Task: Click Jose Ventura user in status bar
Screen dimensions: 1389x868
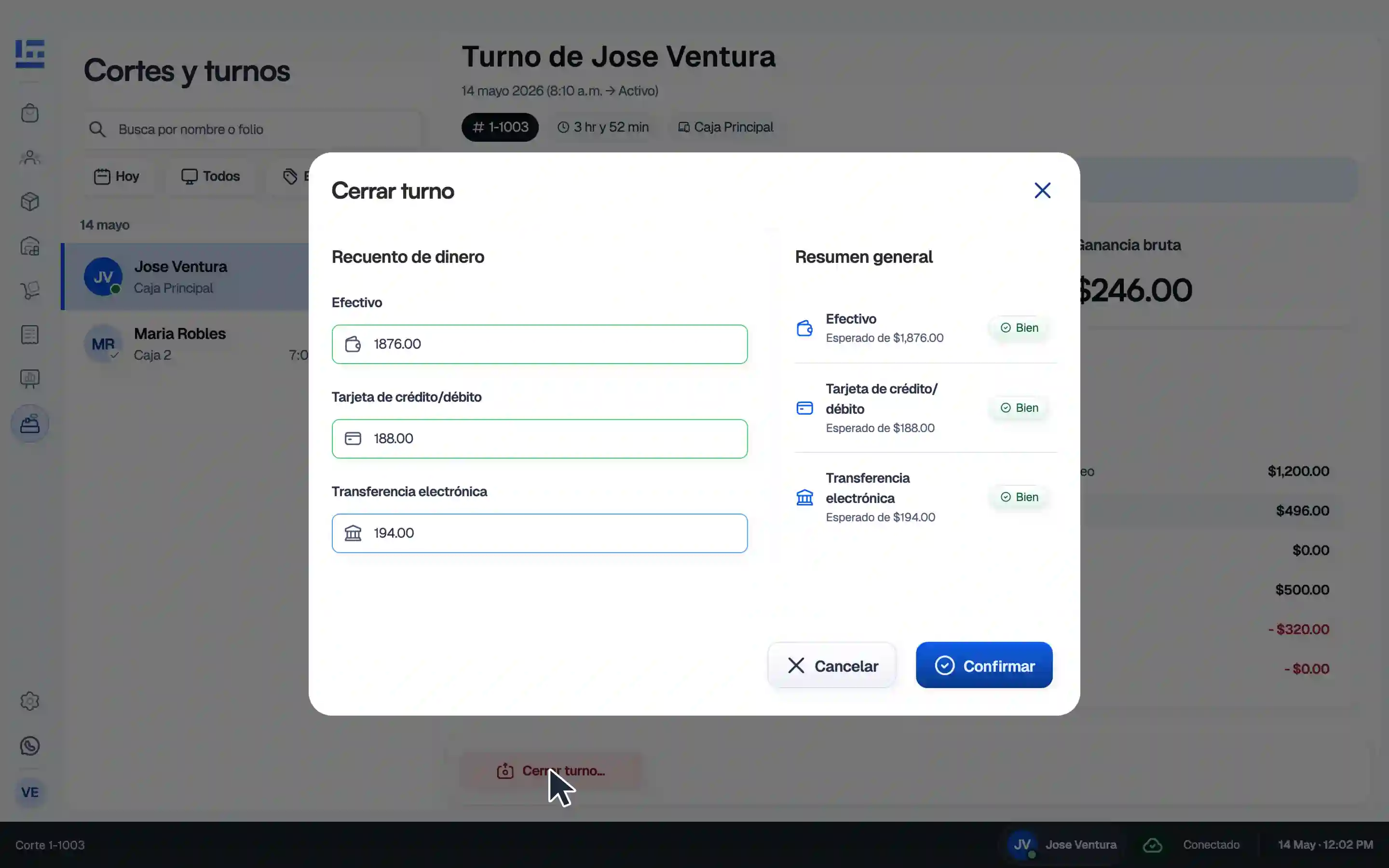Action: pyautogui.click(x=1062, y=845)
